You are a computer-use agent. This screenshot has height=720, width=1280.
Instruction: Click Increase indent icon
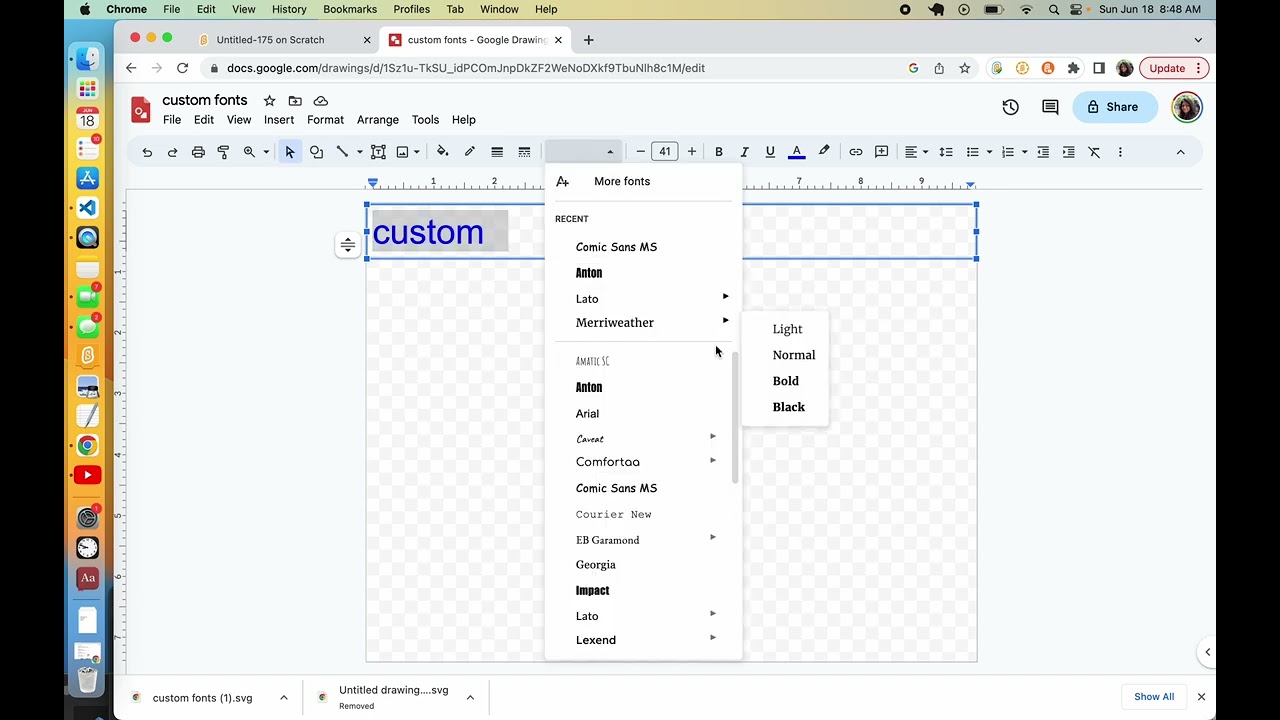point(1069,152)
